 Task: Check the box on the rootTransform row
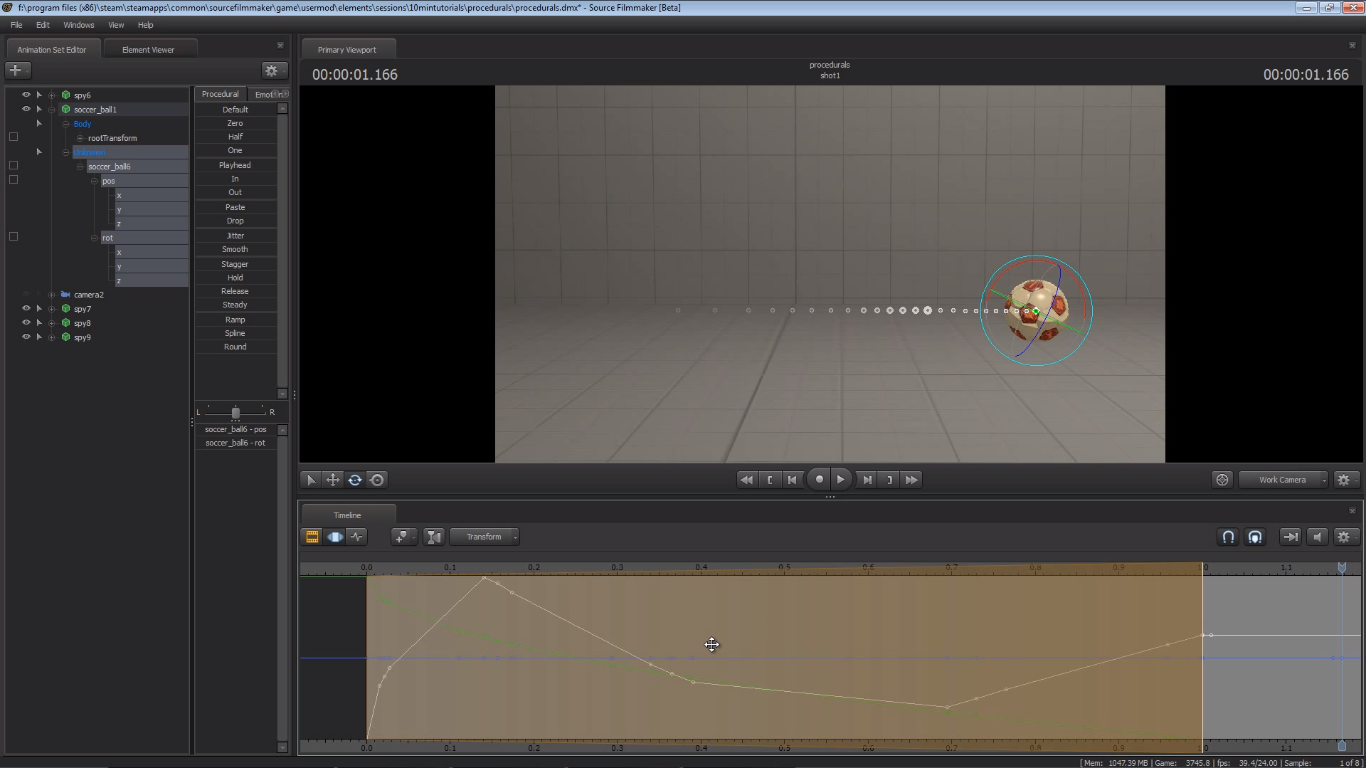point(13,137)
